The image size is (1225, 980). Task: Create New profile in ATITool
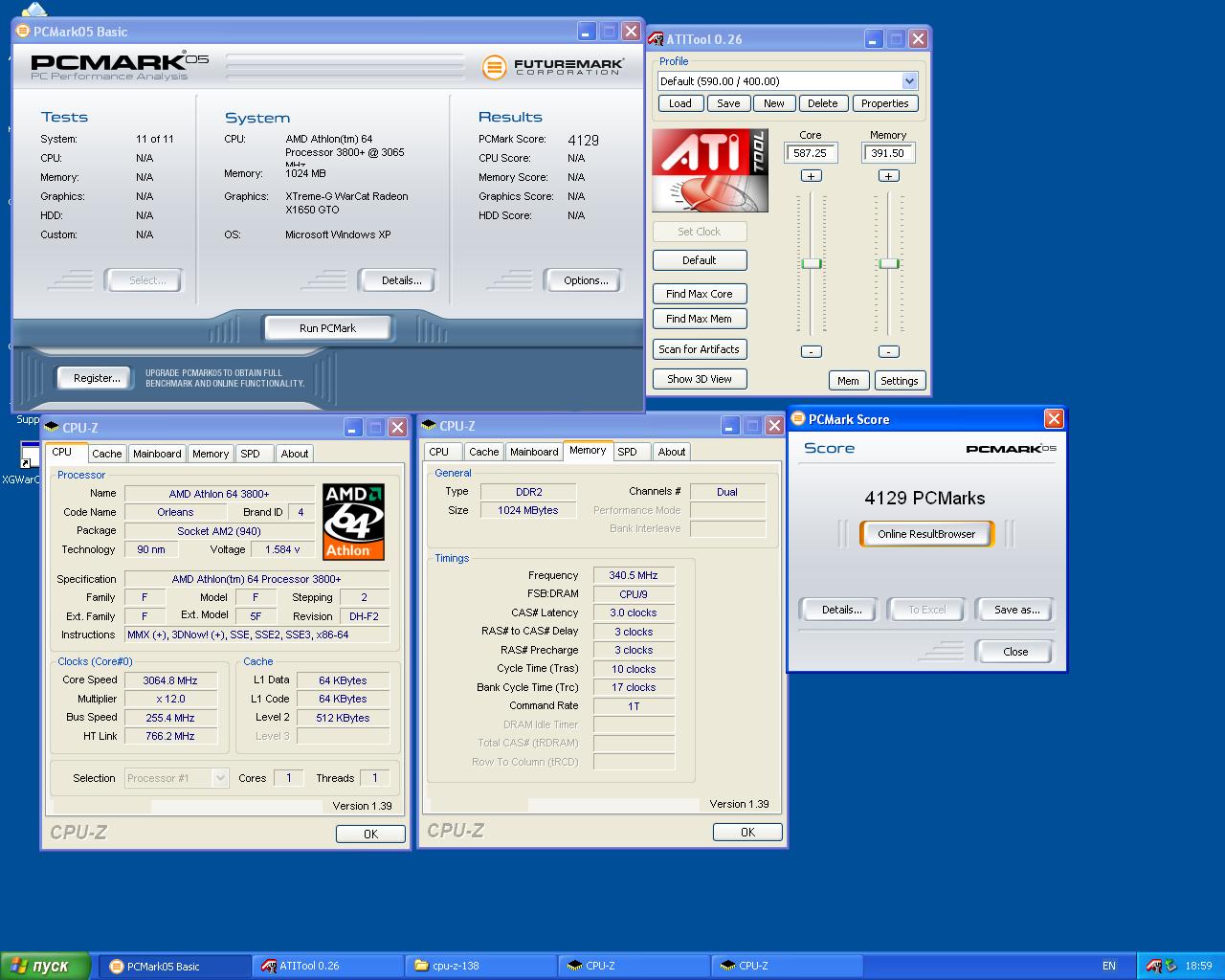coord(774,103)
